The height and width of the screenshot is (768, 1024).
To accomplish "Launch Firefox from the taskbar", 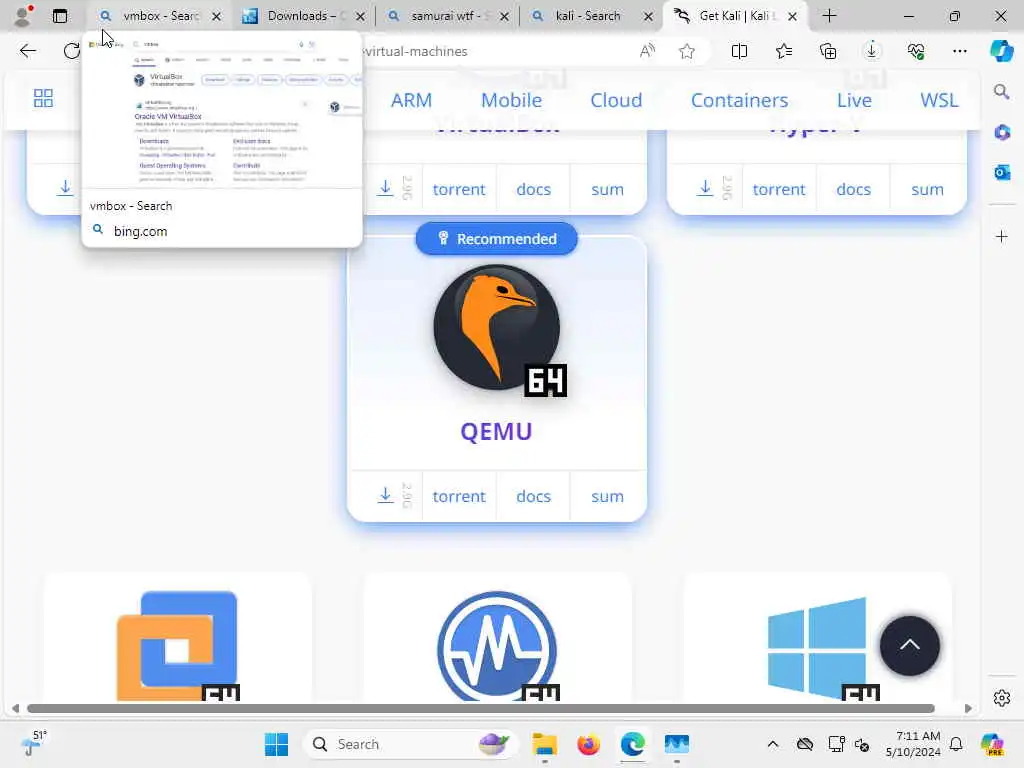I will coord(588,744).
